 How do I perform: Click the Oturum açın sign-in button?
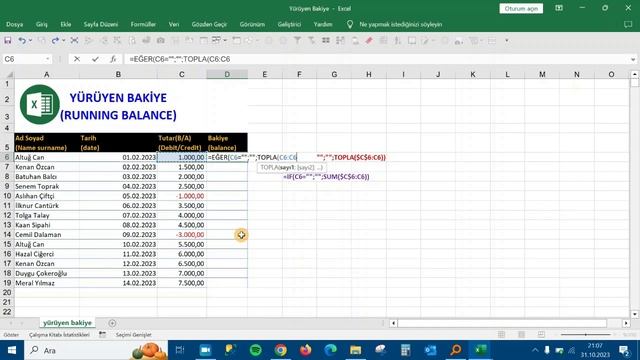tap(521, 9)
